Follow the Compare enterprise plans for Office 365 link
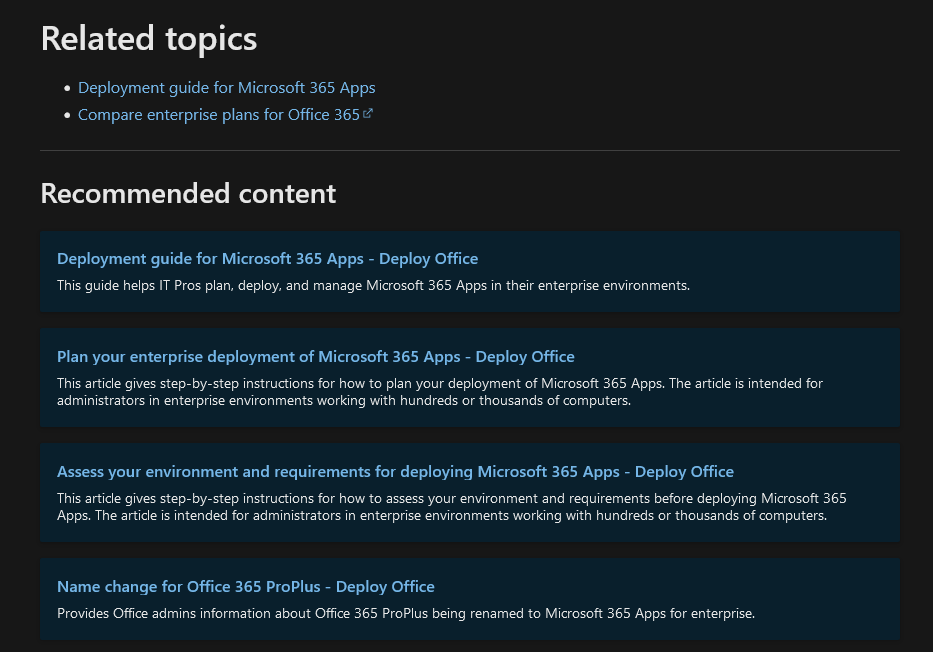The image size is (933, 652). [218, 114]
